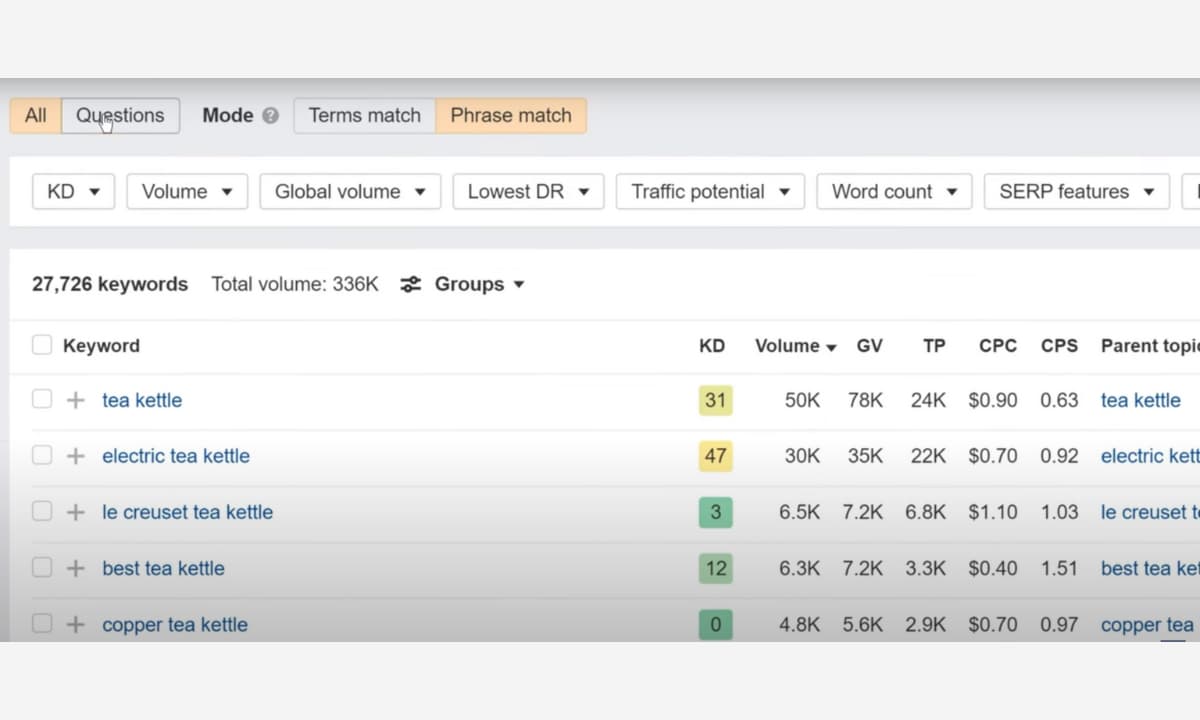Open the tea kettle parent topic link
Viewport: 1200px width, 720px height.
[1140, 400]
